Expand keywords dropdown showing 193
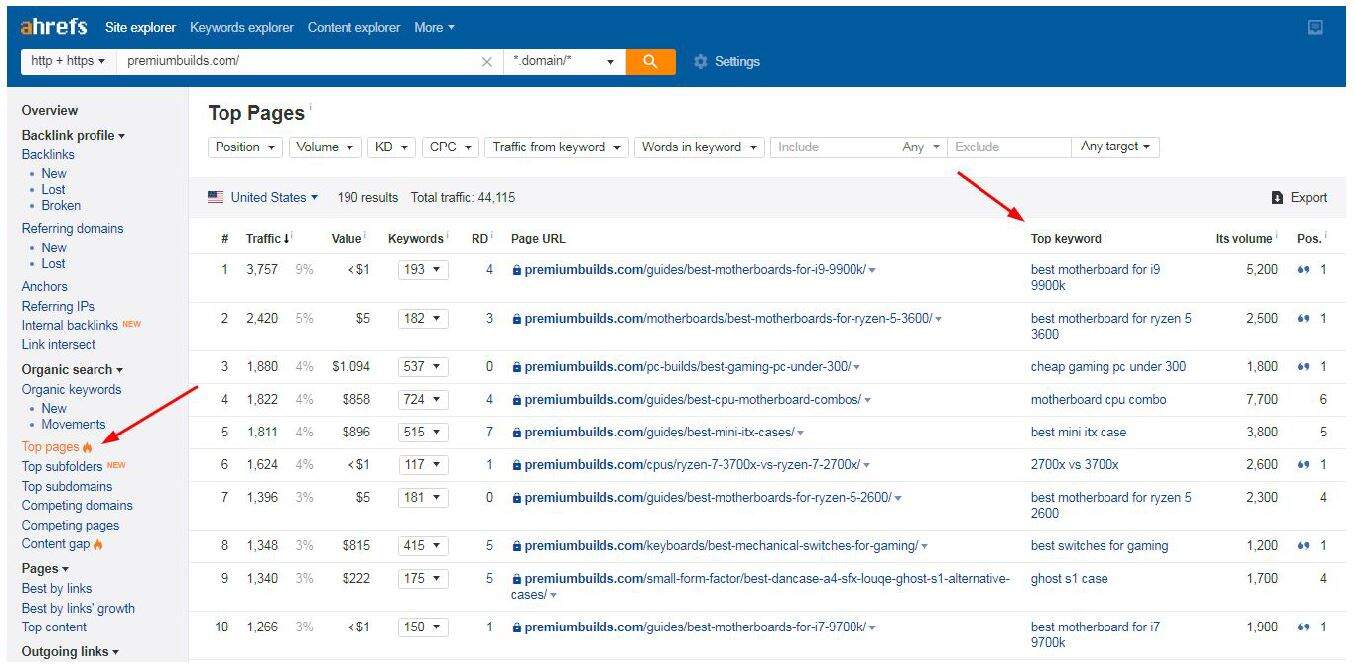 click(423, 270)
